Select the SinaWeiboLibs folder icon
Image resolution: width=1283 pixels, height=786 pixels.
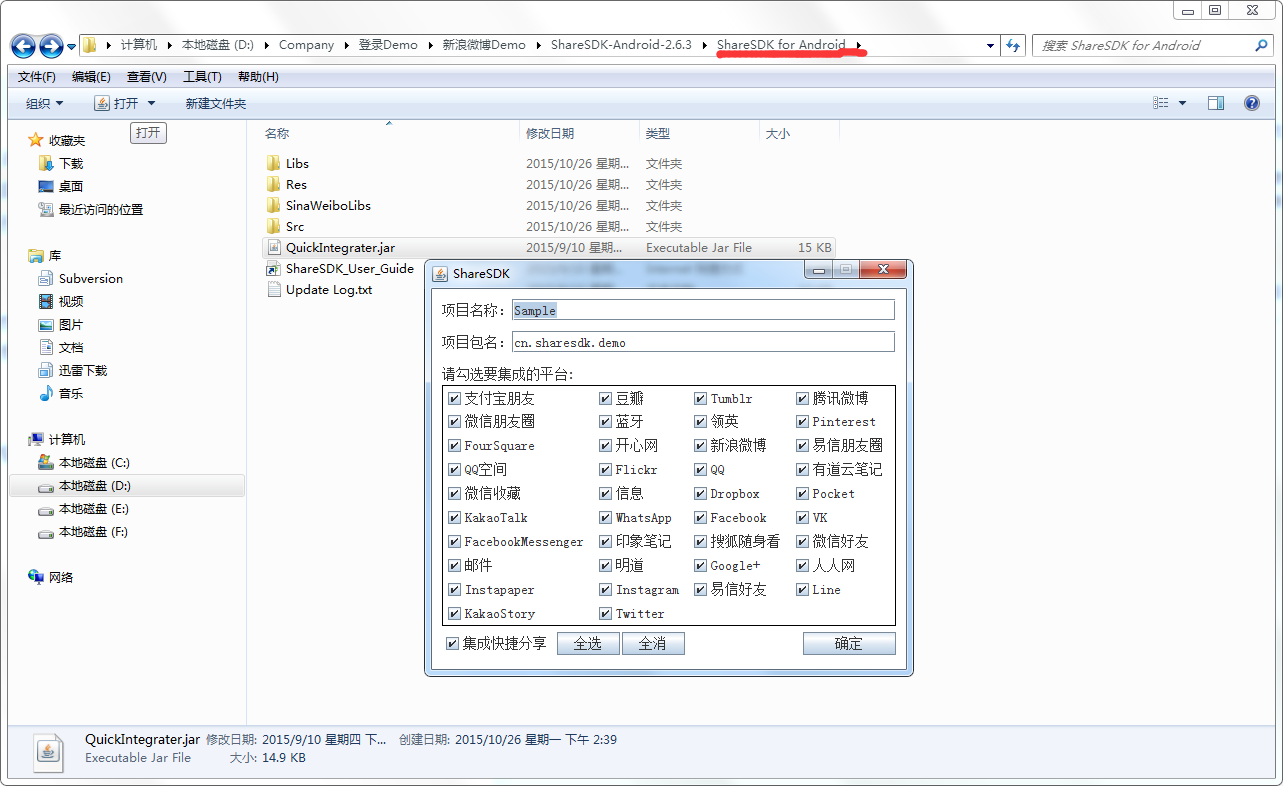point(274,205)
